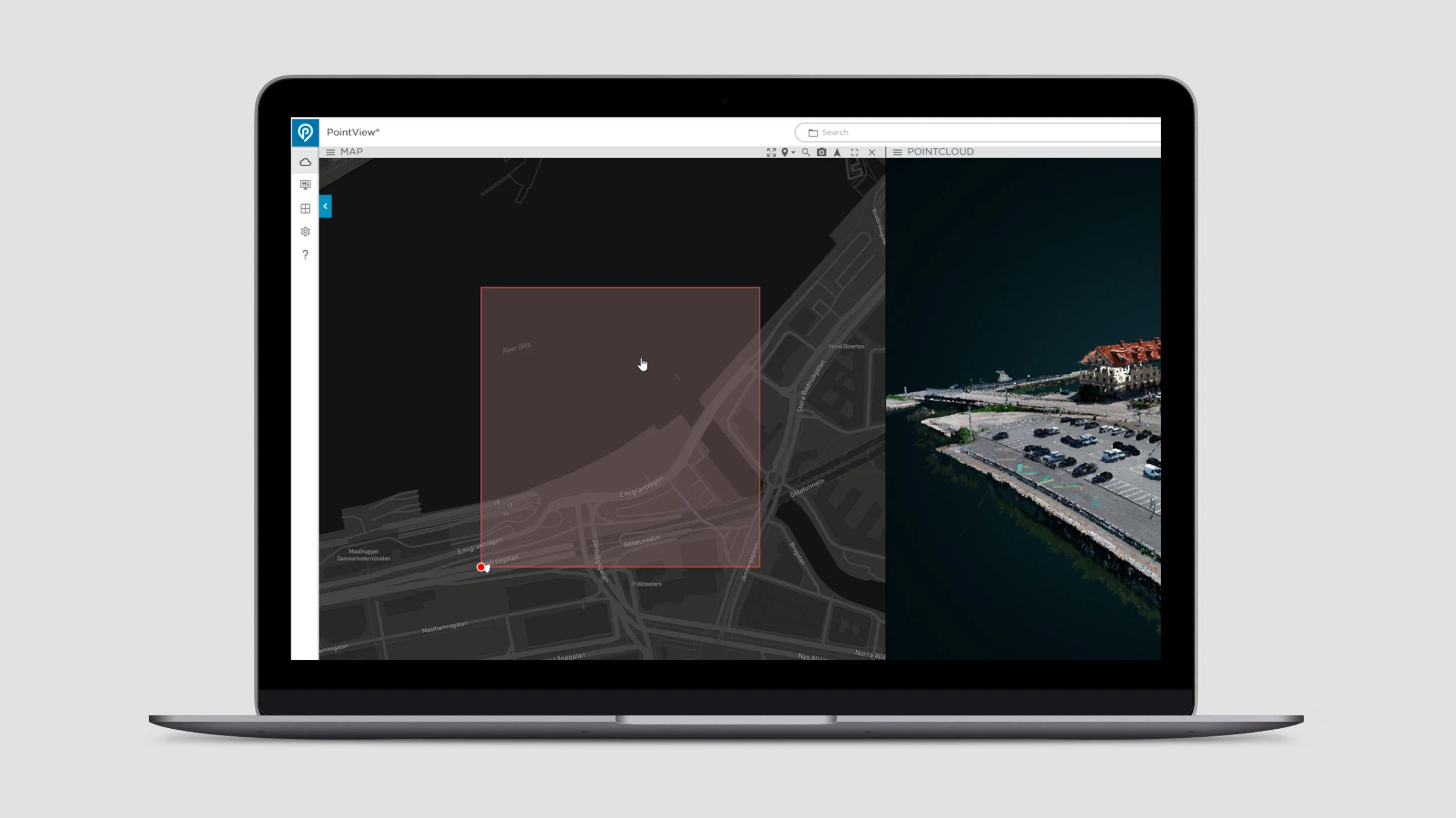Close the MAP panel
The height and width of the screenshot is (818, 1456).
tap(872, 152)
